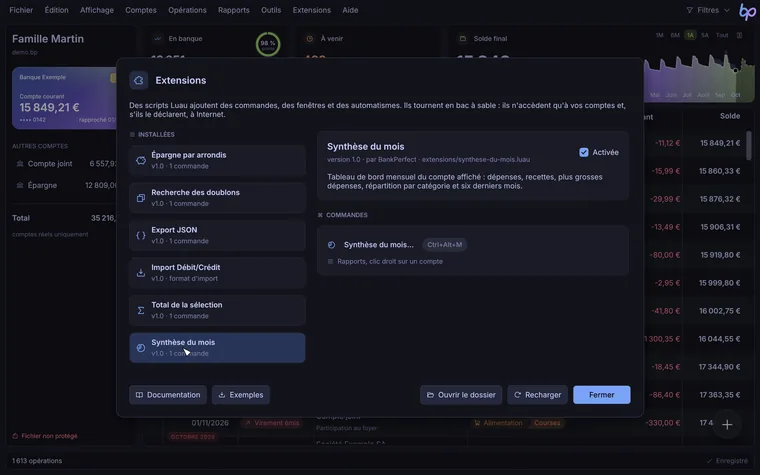
Task: Select the Compte joint account
Action: [64, 164]
